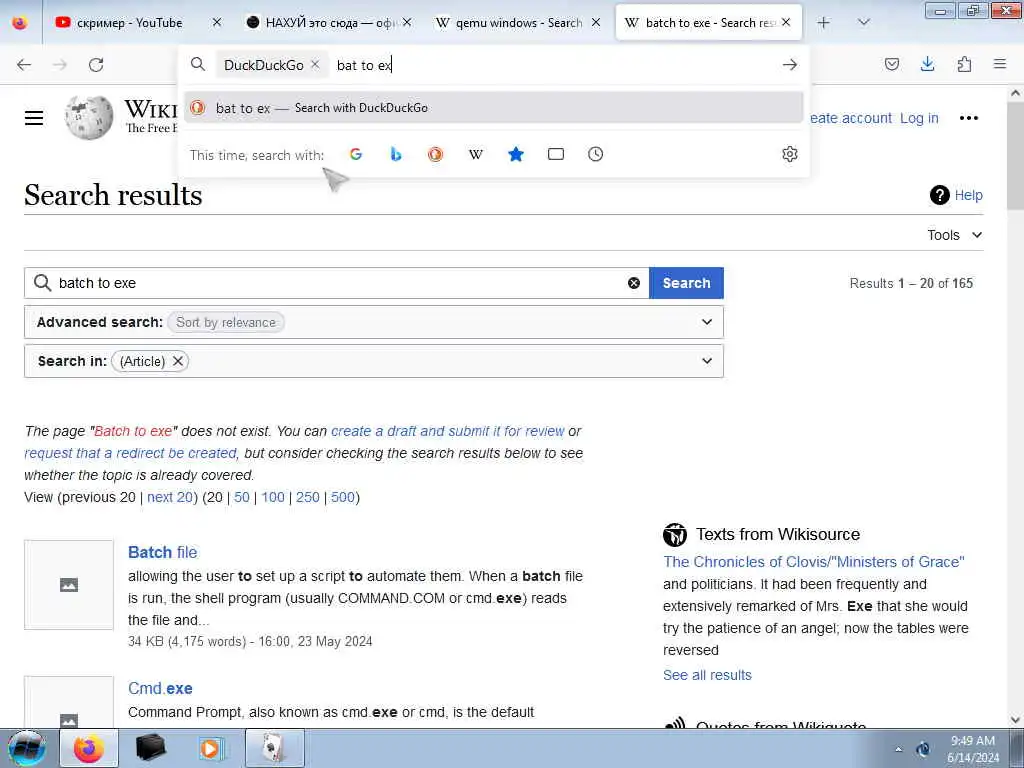1024x768 pixels.
Task: Open the Log in link
Action: [x=919, y=118]
